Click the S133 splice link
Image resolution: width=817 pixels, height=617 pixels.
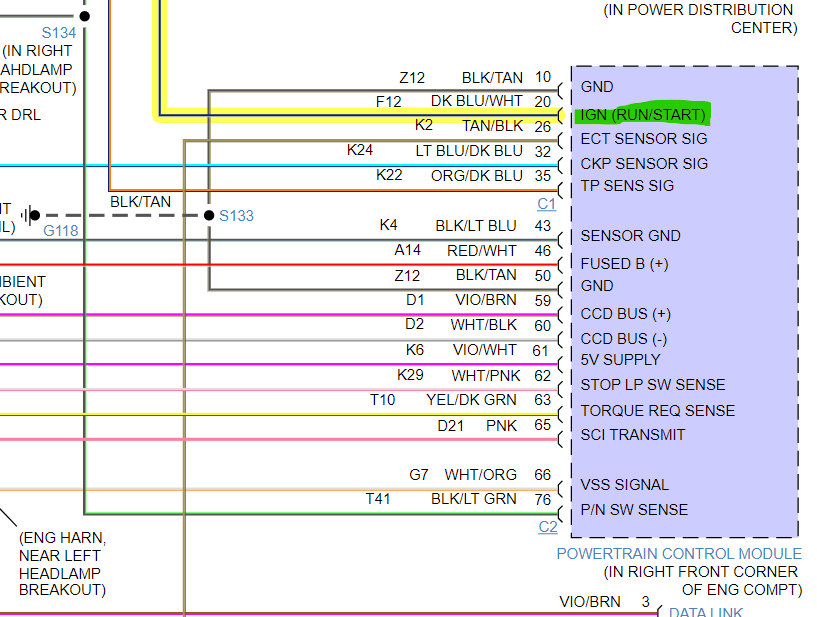(236, 216)
